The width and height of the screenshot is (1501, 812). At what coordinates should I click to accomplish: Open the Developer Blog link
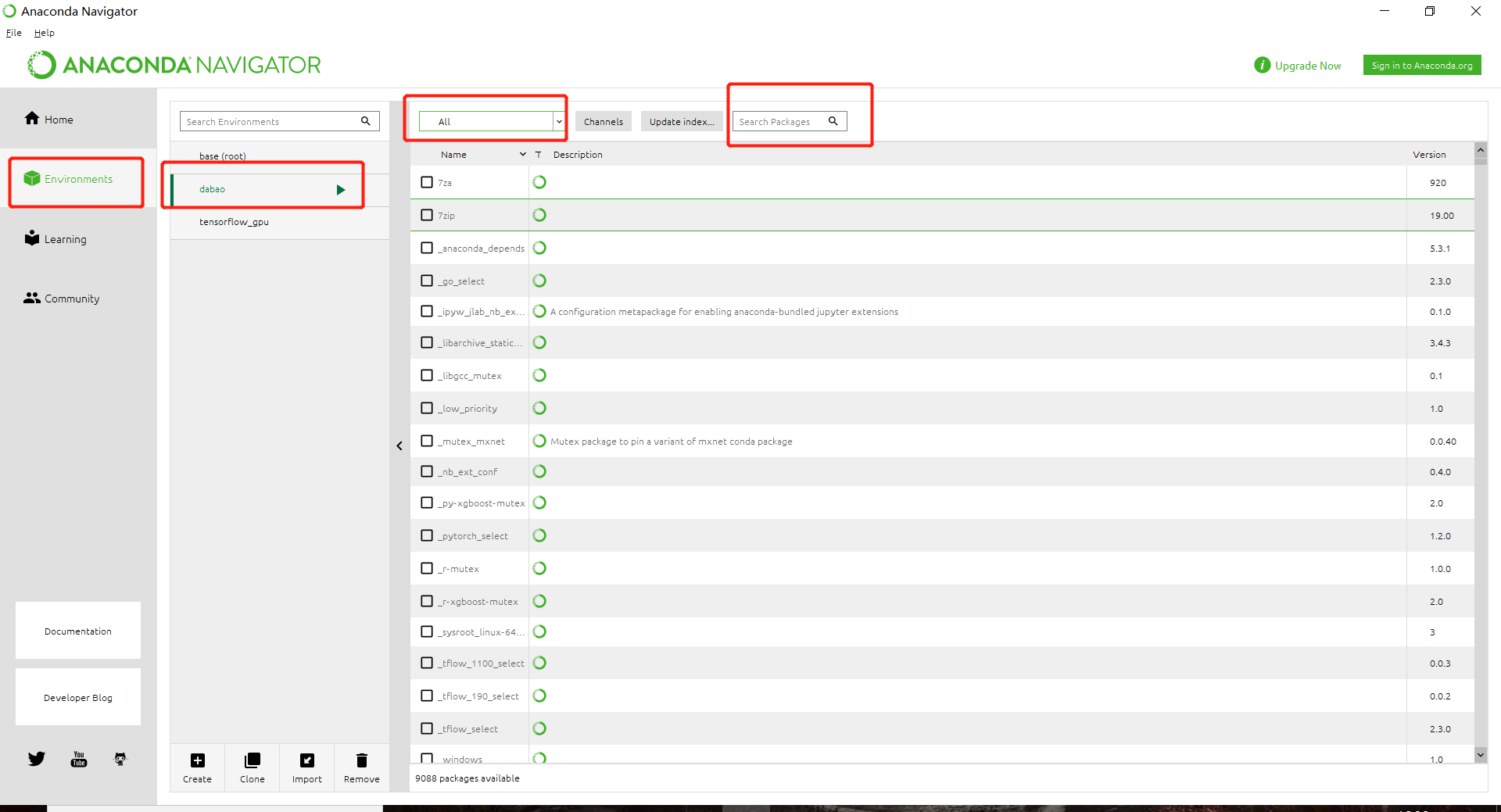(x=78, y=697)
